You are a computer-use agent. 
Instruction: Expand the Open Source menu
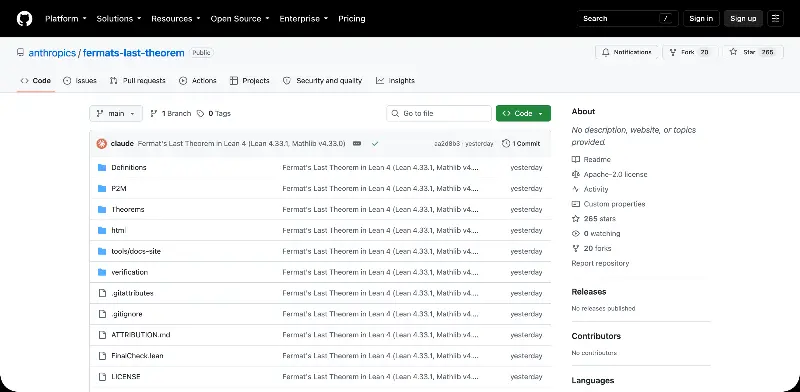pyautogui.click(x=239, y=19)
